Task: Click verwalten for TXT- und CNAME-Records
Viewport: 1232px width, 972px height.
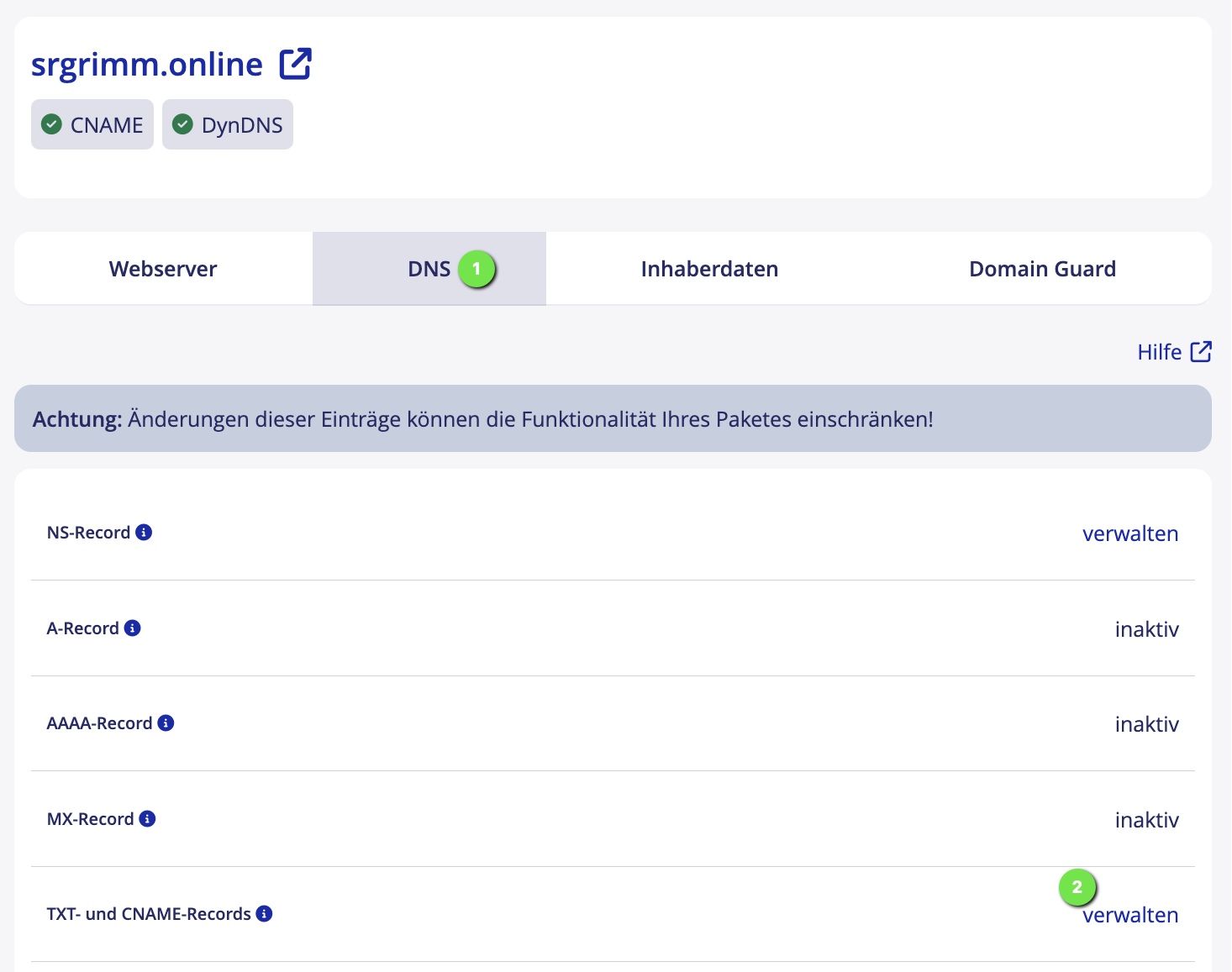Action: coord(1129,915)
